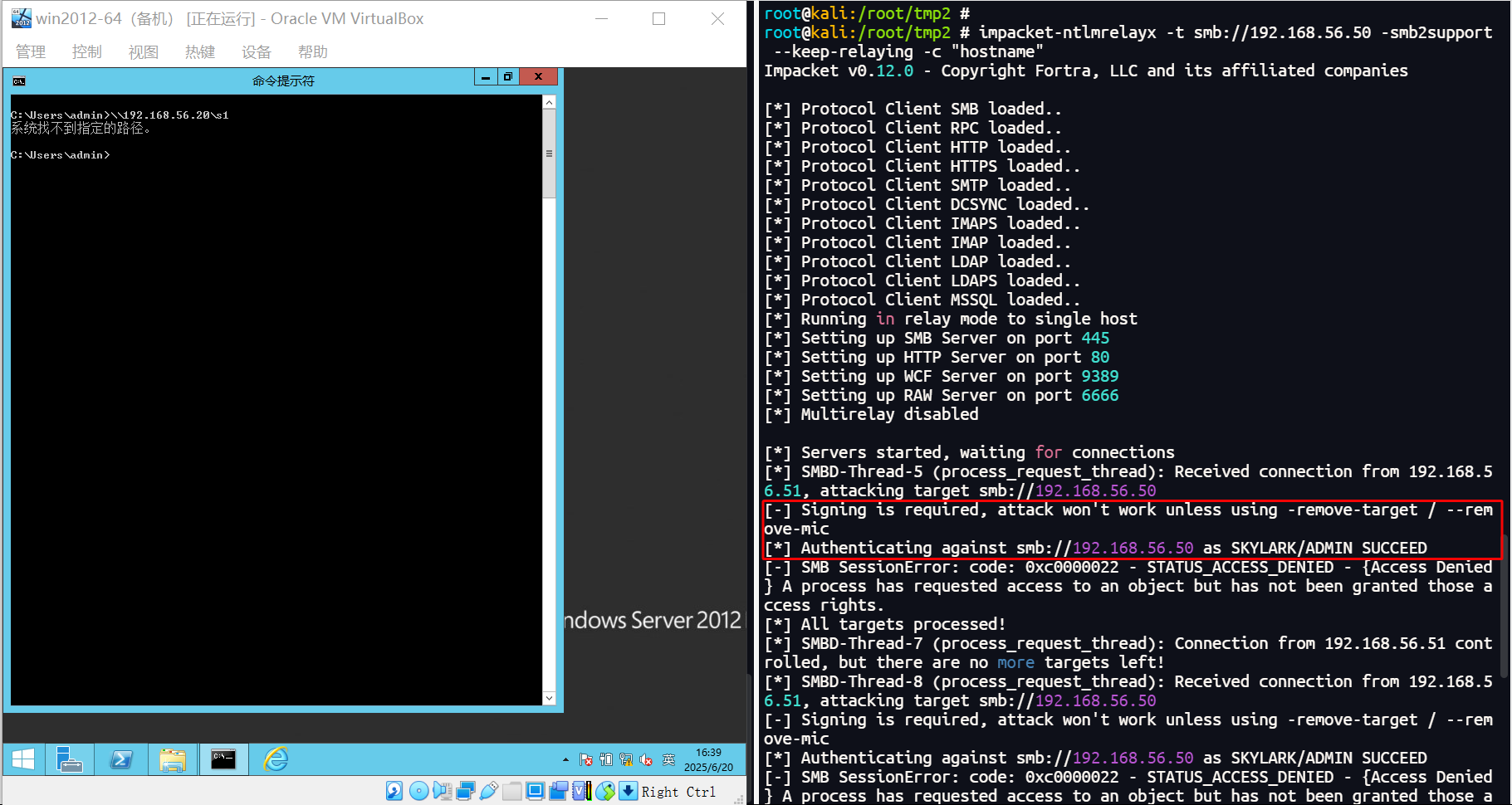Click the RAW Server on port 6666 line
This screenshot has height=805, width=1512.
click(x=942, y=395)
